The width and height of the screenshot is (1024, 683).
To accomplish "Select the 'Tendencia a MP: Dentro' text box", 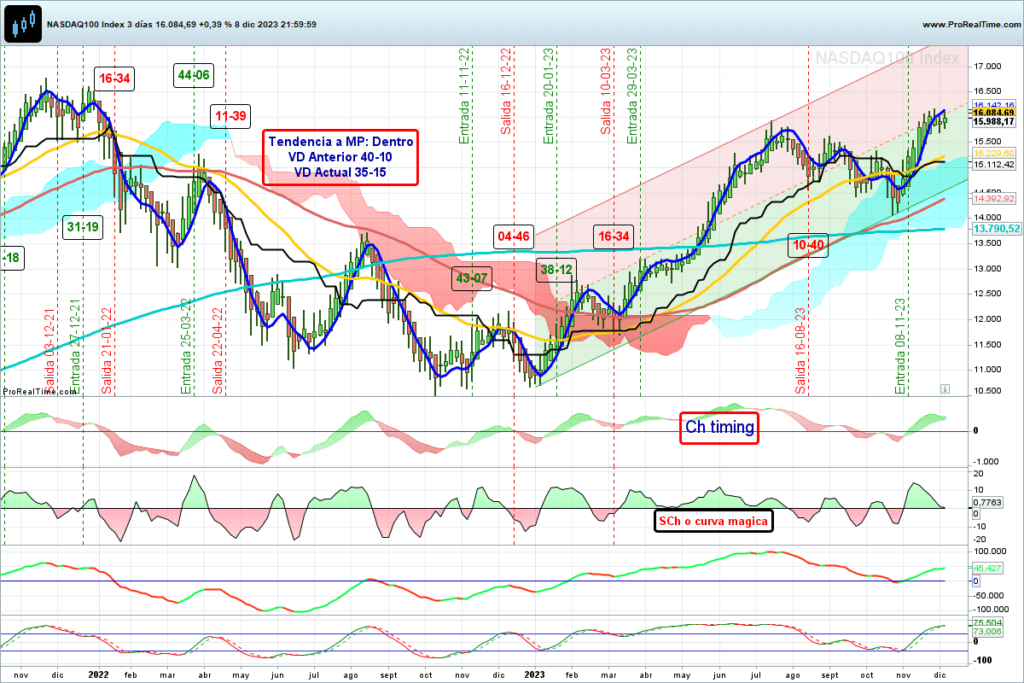I will point(340,157).
